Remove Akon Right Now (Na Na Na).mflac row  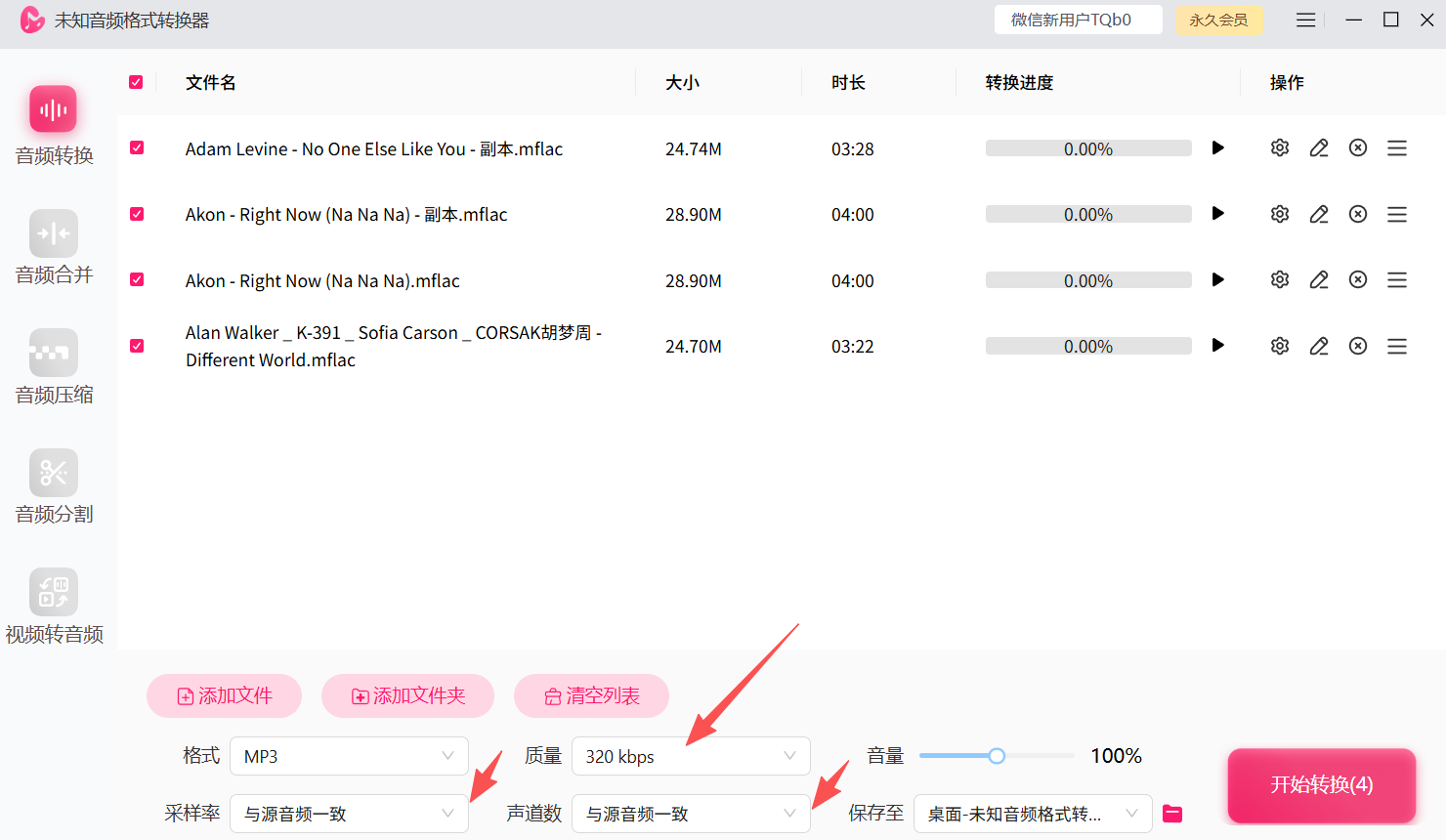pyautogui.click(x=1358, y=280)
